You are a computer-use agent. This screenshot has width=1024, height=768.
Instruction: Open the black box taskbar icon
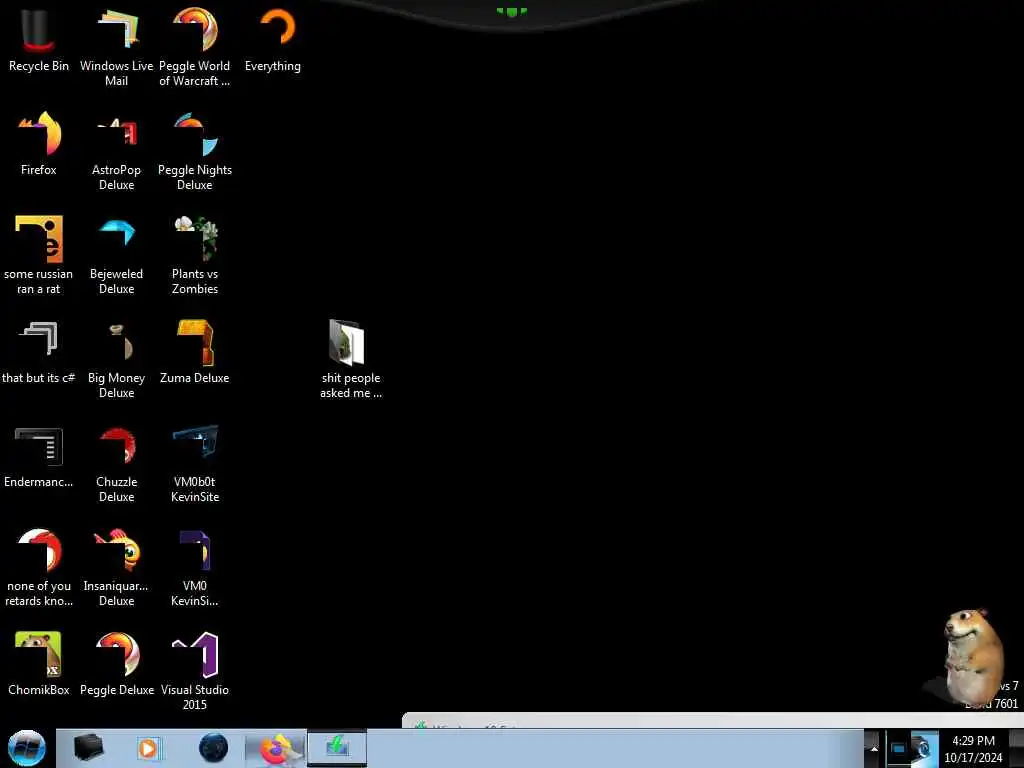click(88, 748)
